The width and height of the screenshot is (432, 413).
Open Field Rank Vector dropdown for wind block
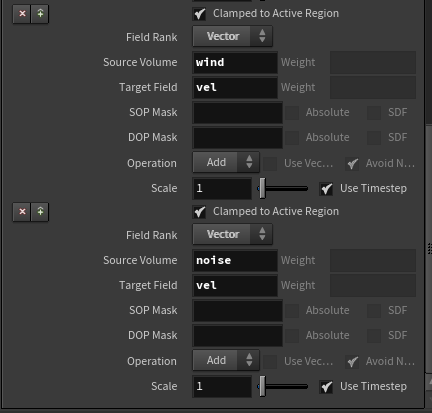[232, 36]
